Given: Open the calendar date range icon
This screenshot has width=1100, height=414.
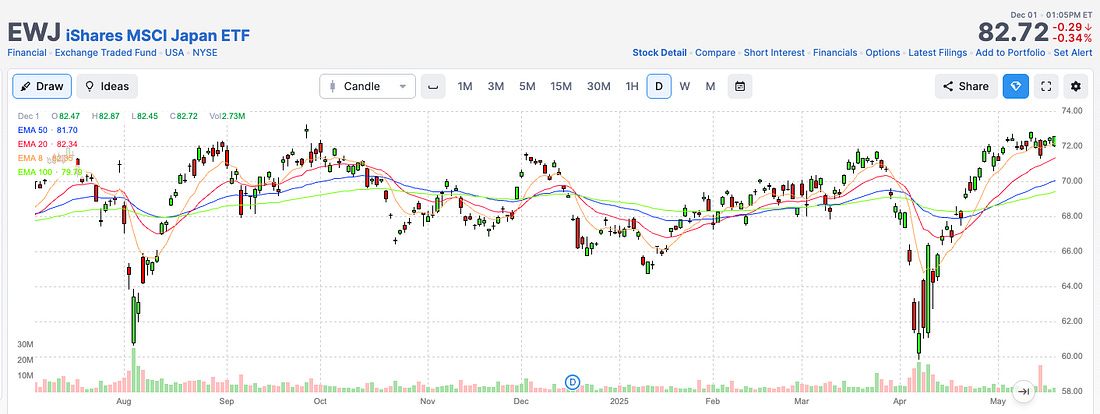Looking at the screenshot, I should pos(739,86).
